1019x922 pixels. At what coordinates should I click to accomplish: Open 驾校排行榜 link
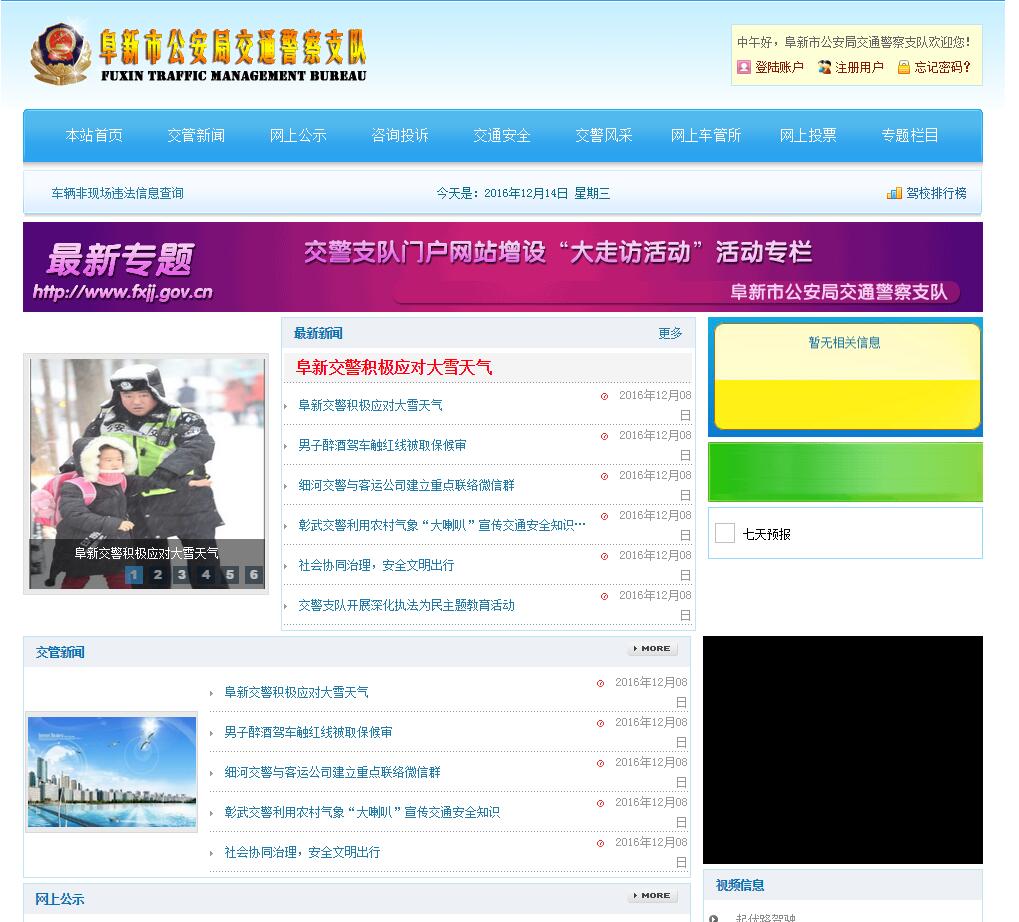pyautogui.click(x=936, y=193)
